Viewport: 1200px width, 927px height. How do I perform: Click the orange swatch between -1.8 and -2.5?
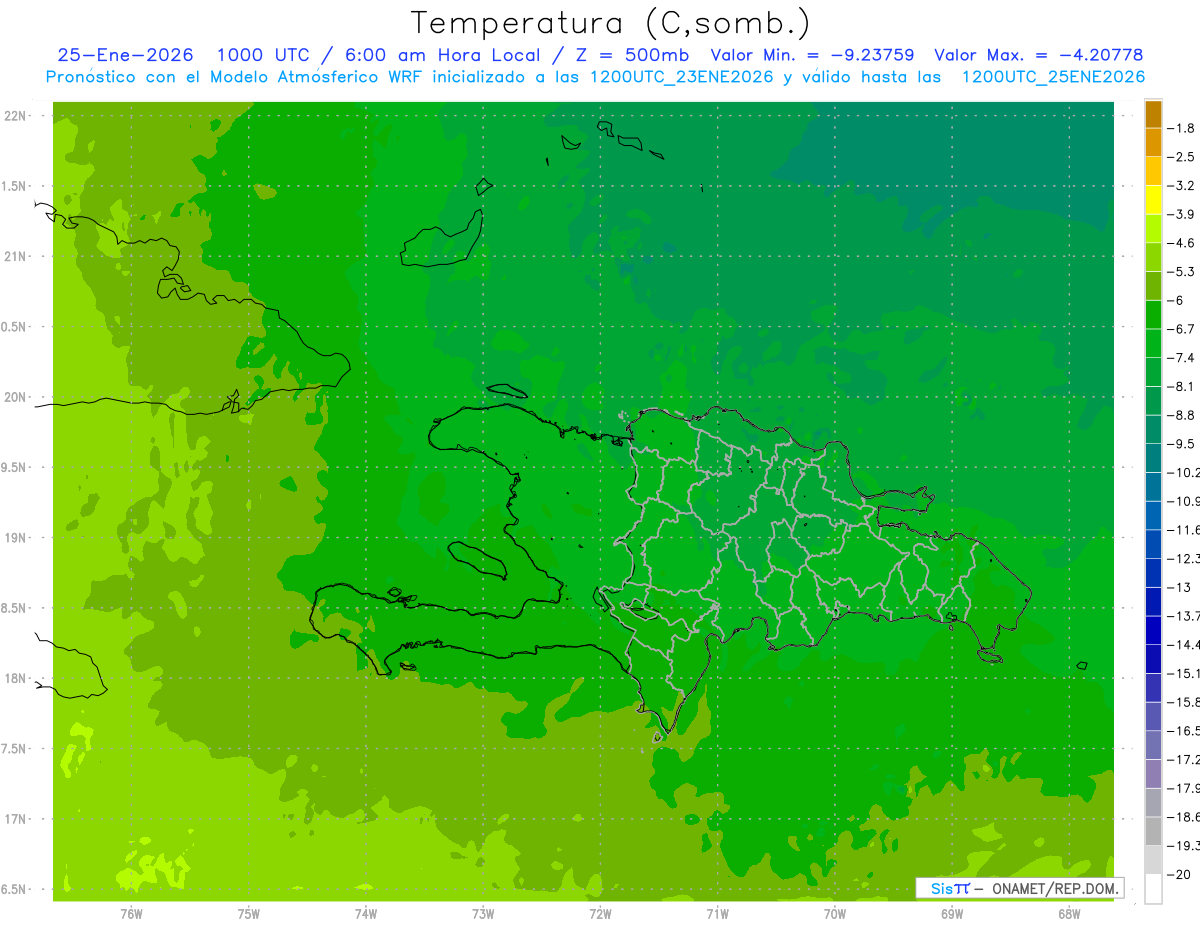[1153, 142]
